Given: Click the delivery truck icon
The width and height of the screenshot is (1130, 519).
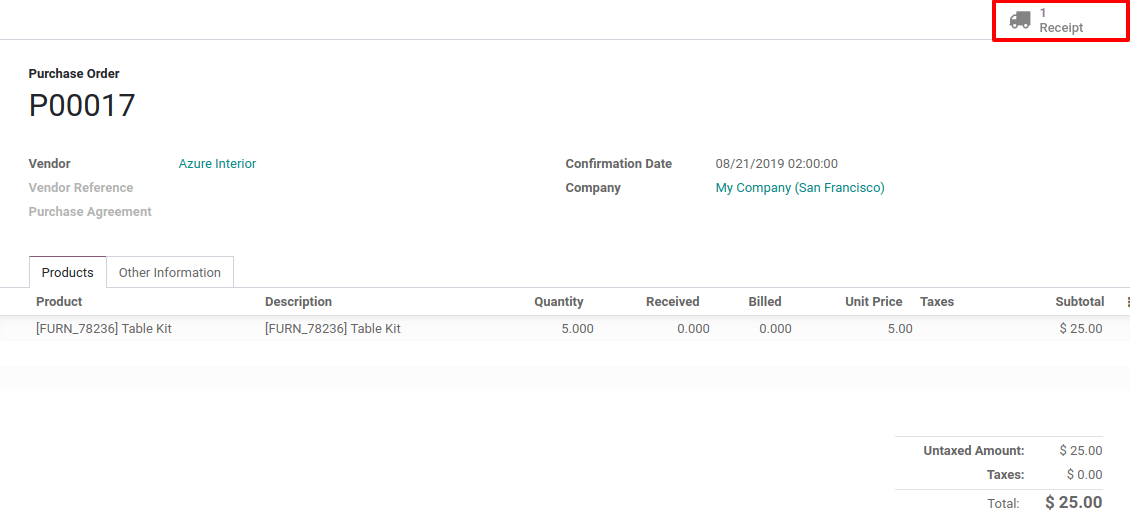Looking at the screenshot, I should coord(1019,20).
